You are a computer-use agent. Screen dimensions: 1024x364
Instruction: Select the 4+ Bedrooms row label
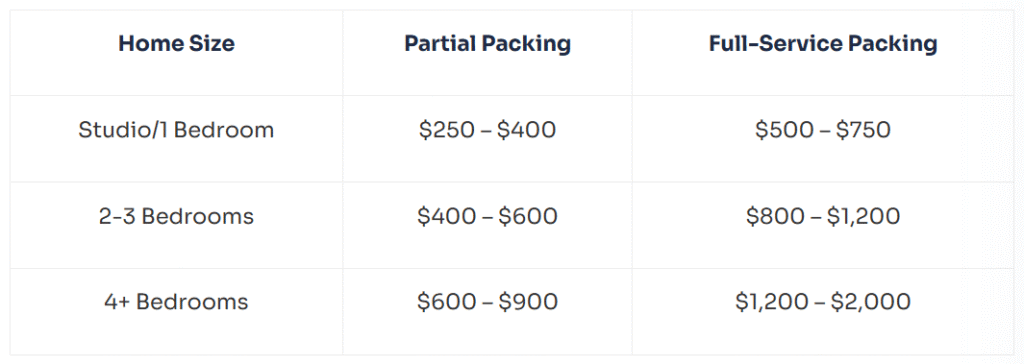pos(176,302)
